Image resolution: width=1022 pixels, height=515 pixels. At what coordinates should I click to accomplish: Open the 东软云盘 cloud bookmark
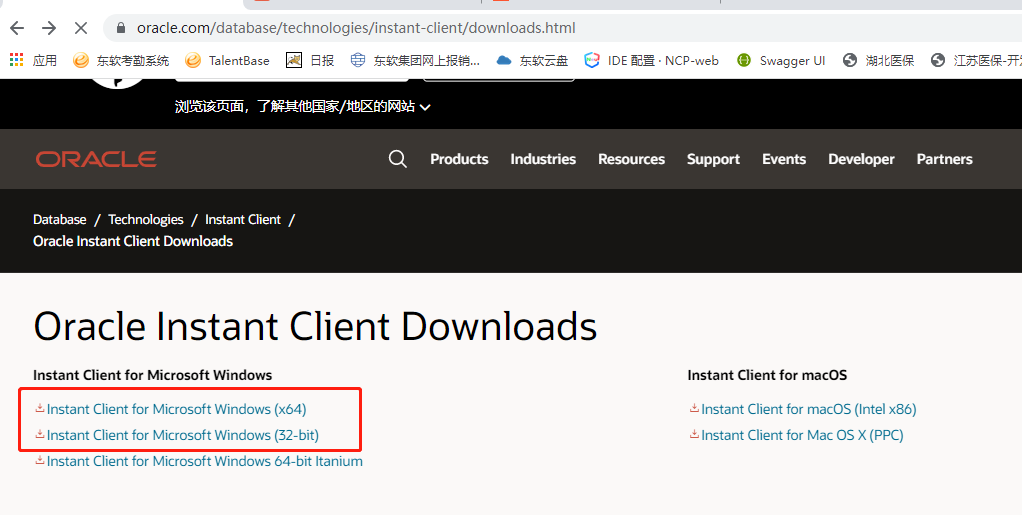pos(532,61)
